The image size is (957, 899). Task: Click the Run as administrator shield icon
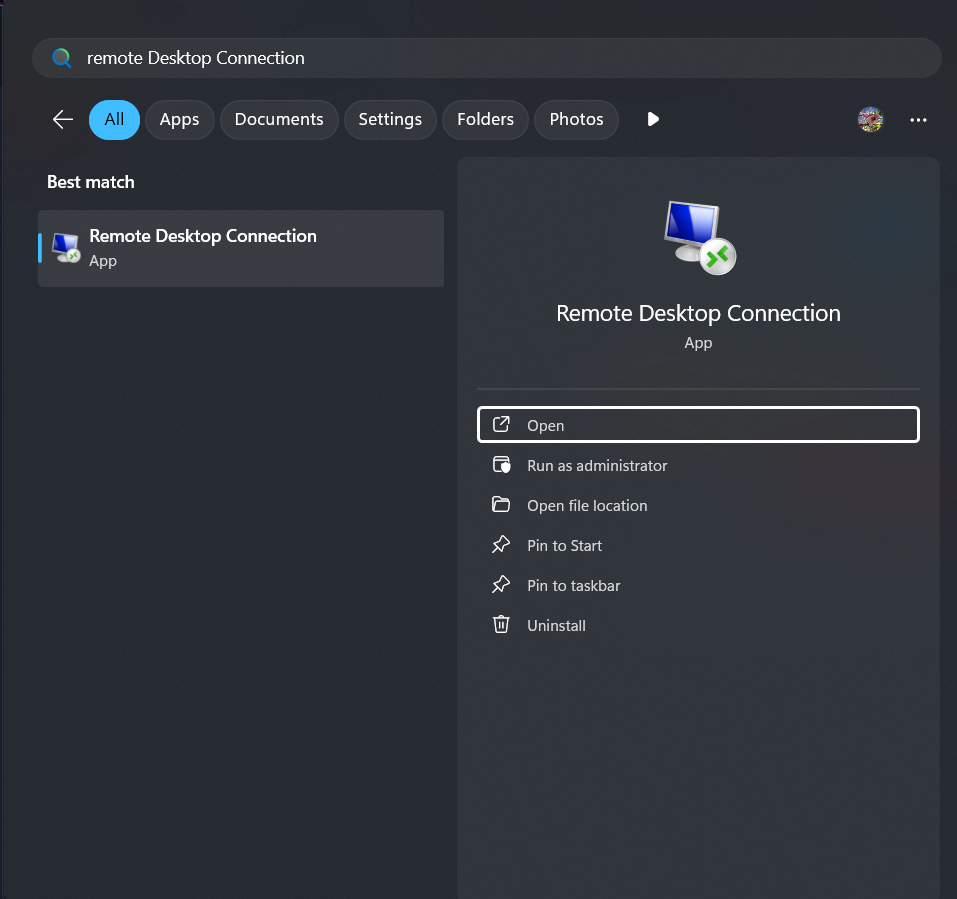click(x=501, y=465)
